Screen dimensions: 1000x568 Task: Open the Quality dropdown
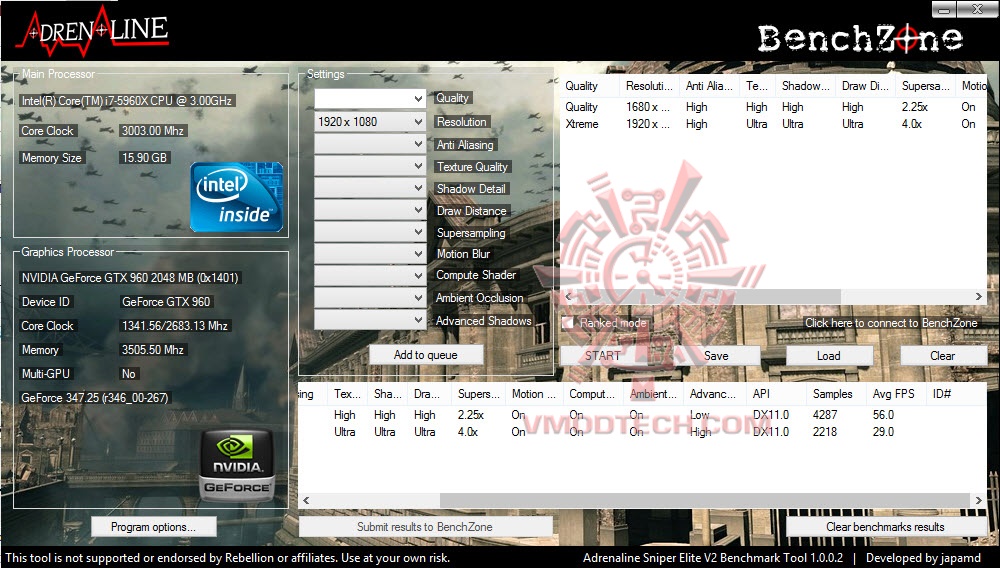(370, 98)
